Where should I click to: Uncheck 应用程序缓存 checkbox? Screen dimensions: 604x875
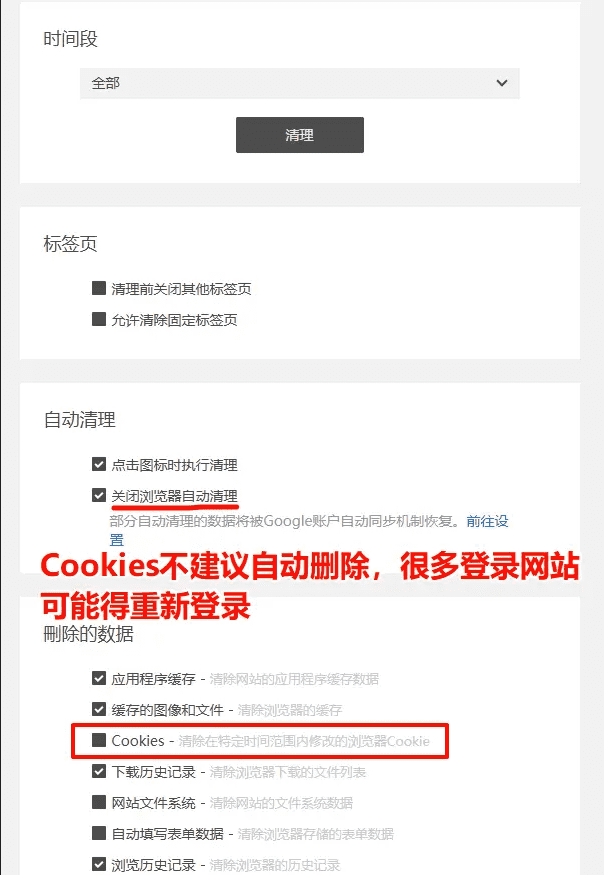pos(99,679)
